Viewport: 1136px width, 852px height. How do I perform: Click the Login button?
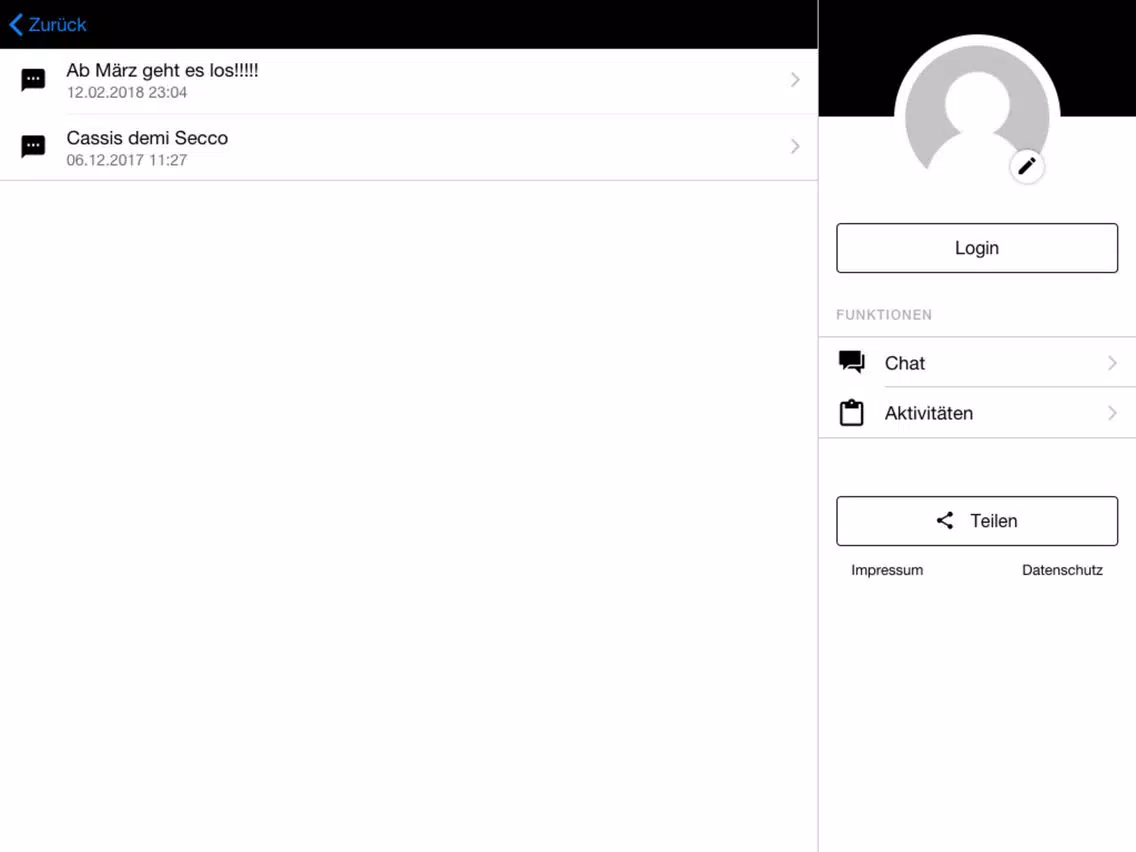977,248
